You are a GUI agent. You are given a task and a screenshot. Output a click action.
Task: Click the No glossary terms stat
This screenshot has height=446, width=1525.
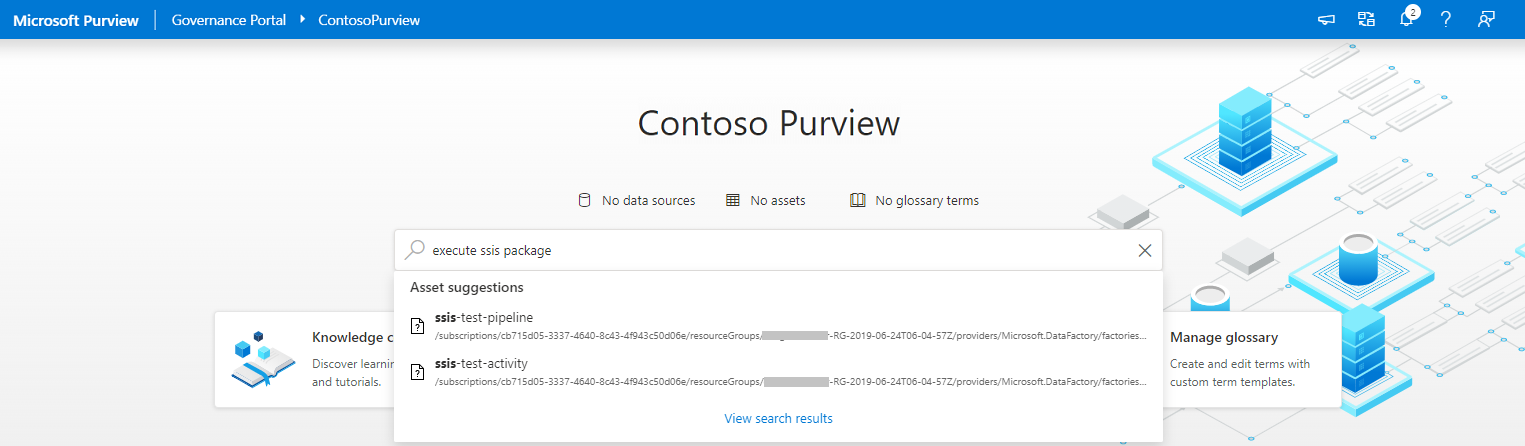coord(914,201)
